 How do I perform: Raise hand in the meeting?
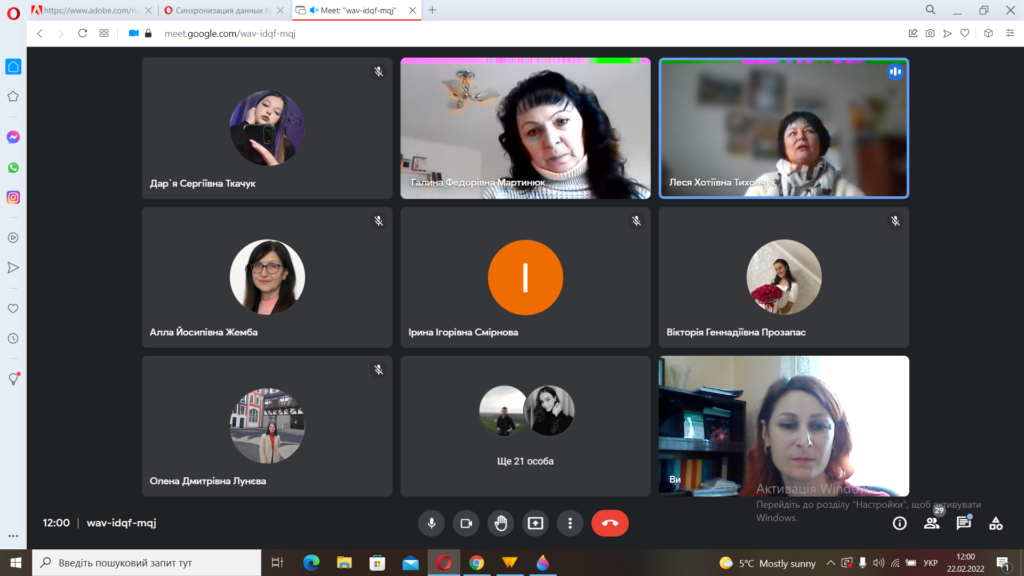pyautogui.click(x=500, y=522)
